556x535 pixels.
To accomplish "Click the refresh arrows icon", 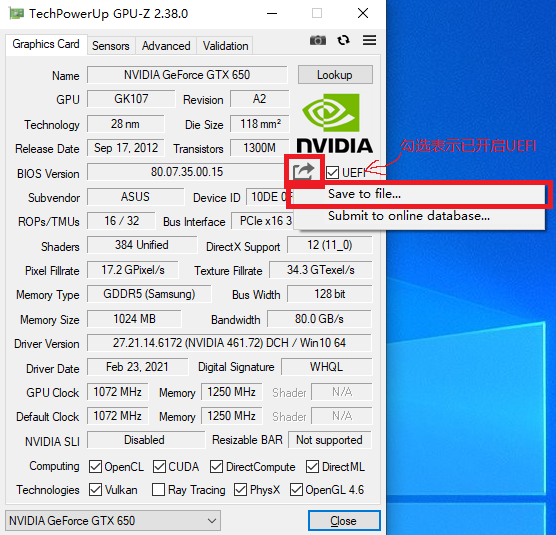I will pos(343,40).
